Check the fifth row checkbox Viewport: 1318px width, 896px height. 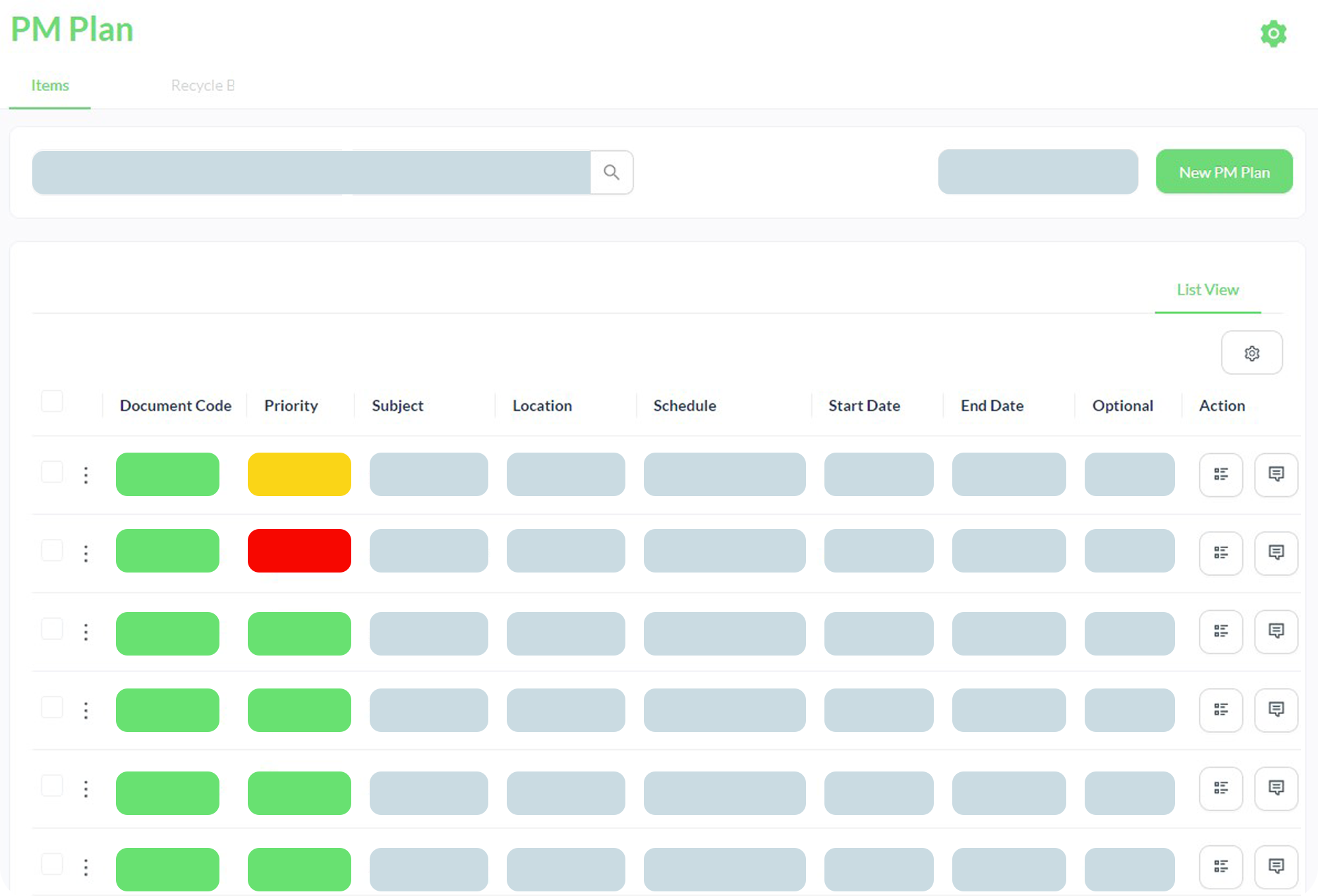pyautogui.click(x=52, y=785)
